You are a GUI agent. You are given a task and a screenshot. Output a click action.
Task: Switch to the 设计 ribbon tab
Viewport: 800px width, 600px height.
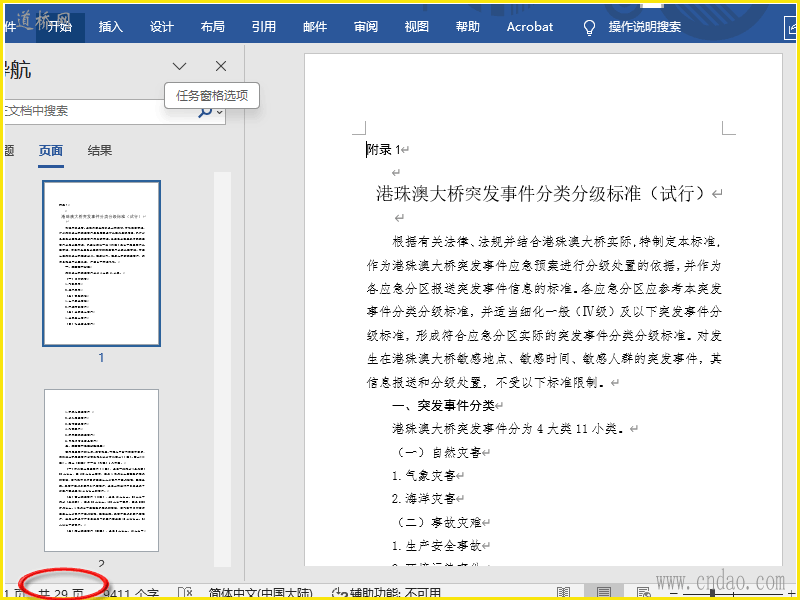[162, 27]
